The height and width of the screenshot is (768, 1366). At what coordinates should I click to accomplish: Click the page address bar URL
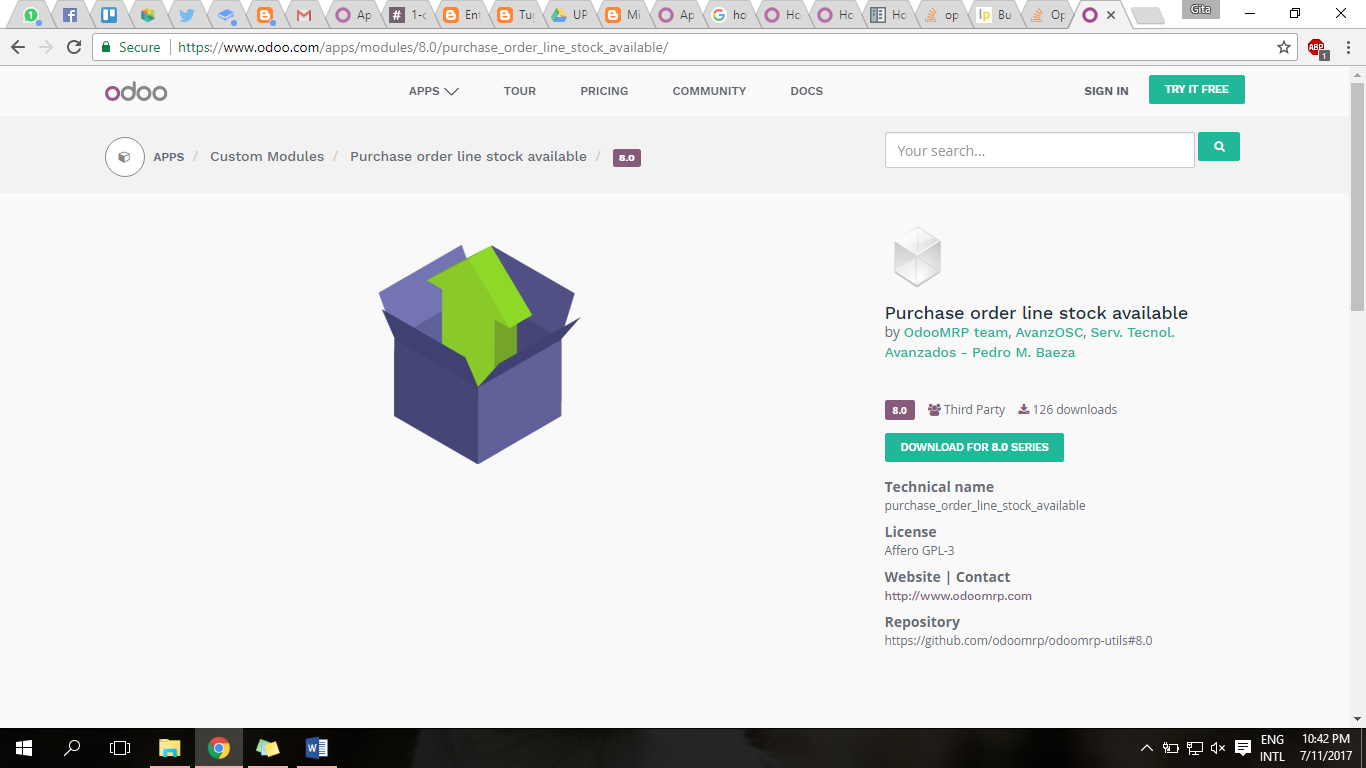point(423,47)
